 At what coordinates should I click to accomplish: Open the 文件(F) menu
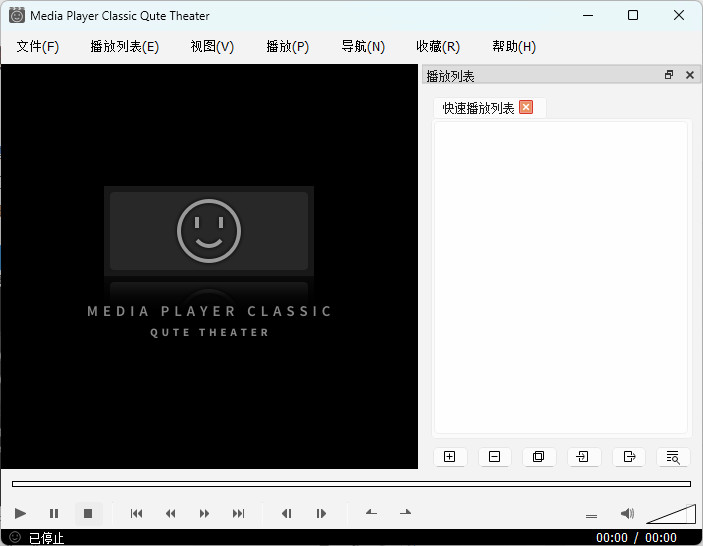coord(38,47)
